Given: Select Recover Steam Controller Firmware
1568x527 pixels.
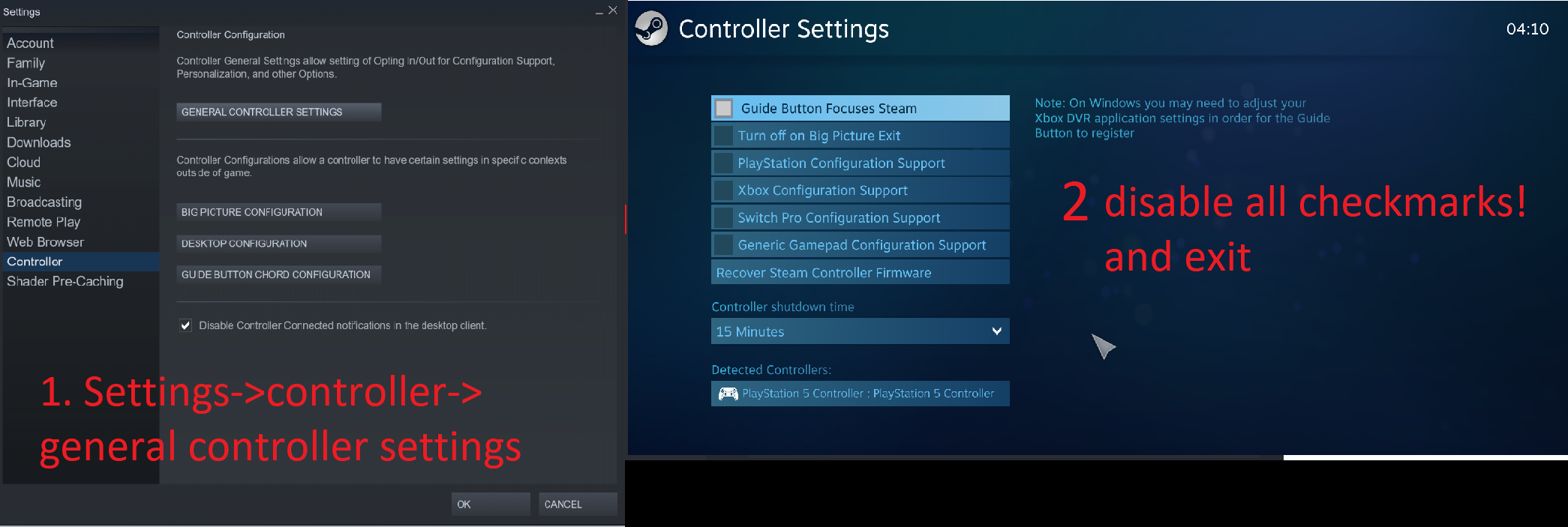Looking at the screenshot, I should [x=860, y=272].
